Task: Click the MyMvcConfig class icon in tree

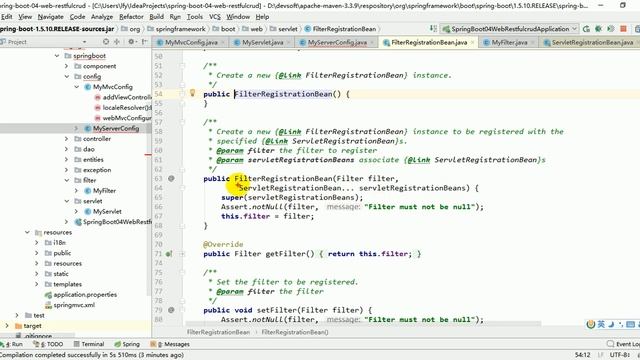Action: pyautogui.click(x=87, y=87)
